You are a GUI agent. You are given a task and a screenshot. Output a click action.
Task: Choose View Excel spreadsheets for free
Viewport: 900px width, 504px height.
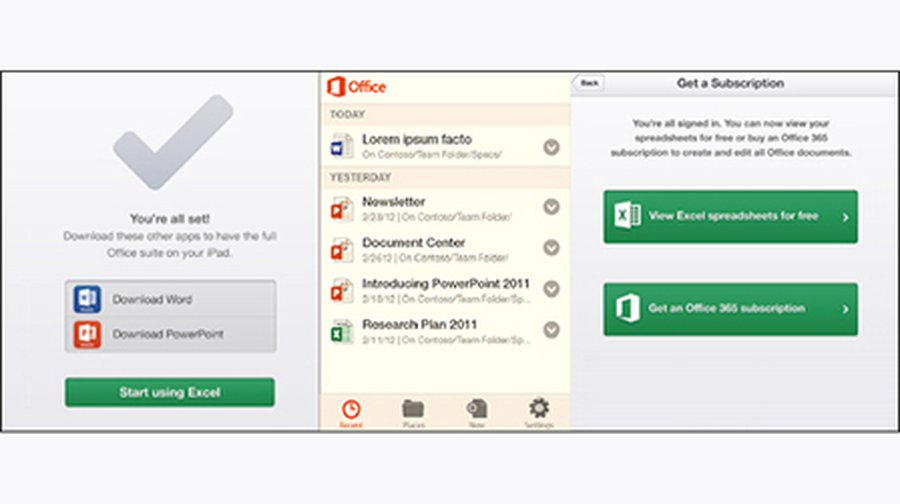pos(731,216)
